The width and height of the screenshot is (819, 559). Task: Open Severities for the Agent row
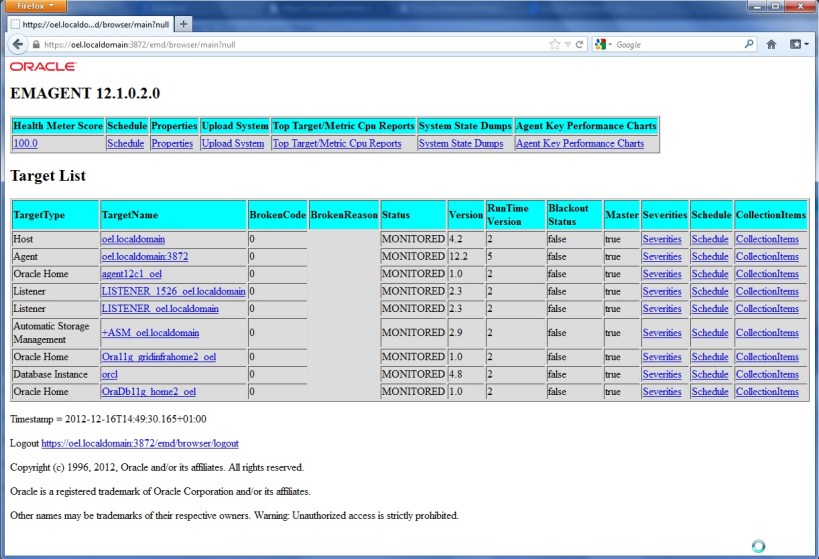point(662,257)
